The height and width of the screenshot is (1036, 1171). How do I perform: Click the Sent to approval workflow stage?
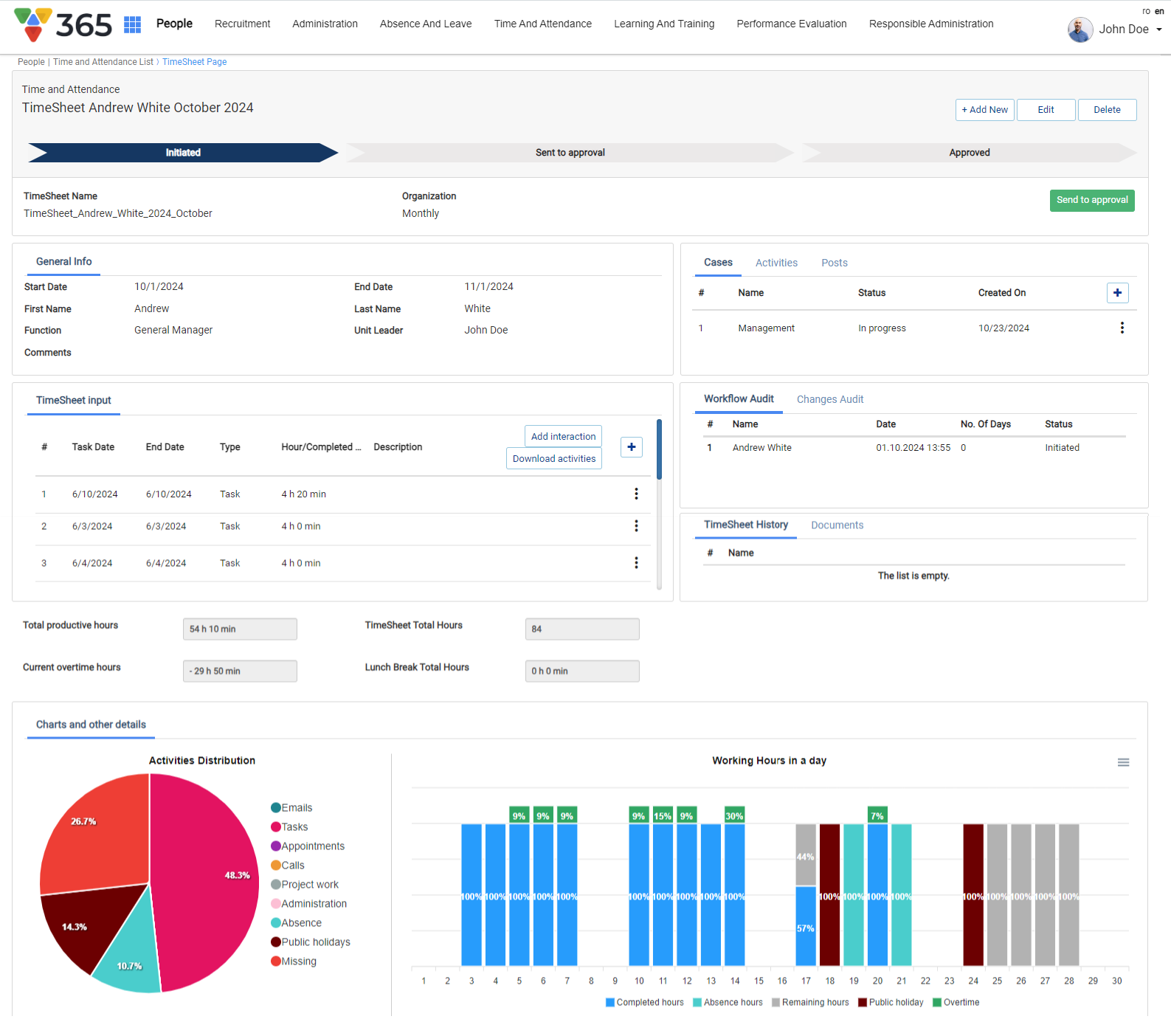click(x=570, y=153)
